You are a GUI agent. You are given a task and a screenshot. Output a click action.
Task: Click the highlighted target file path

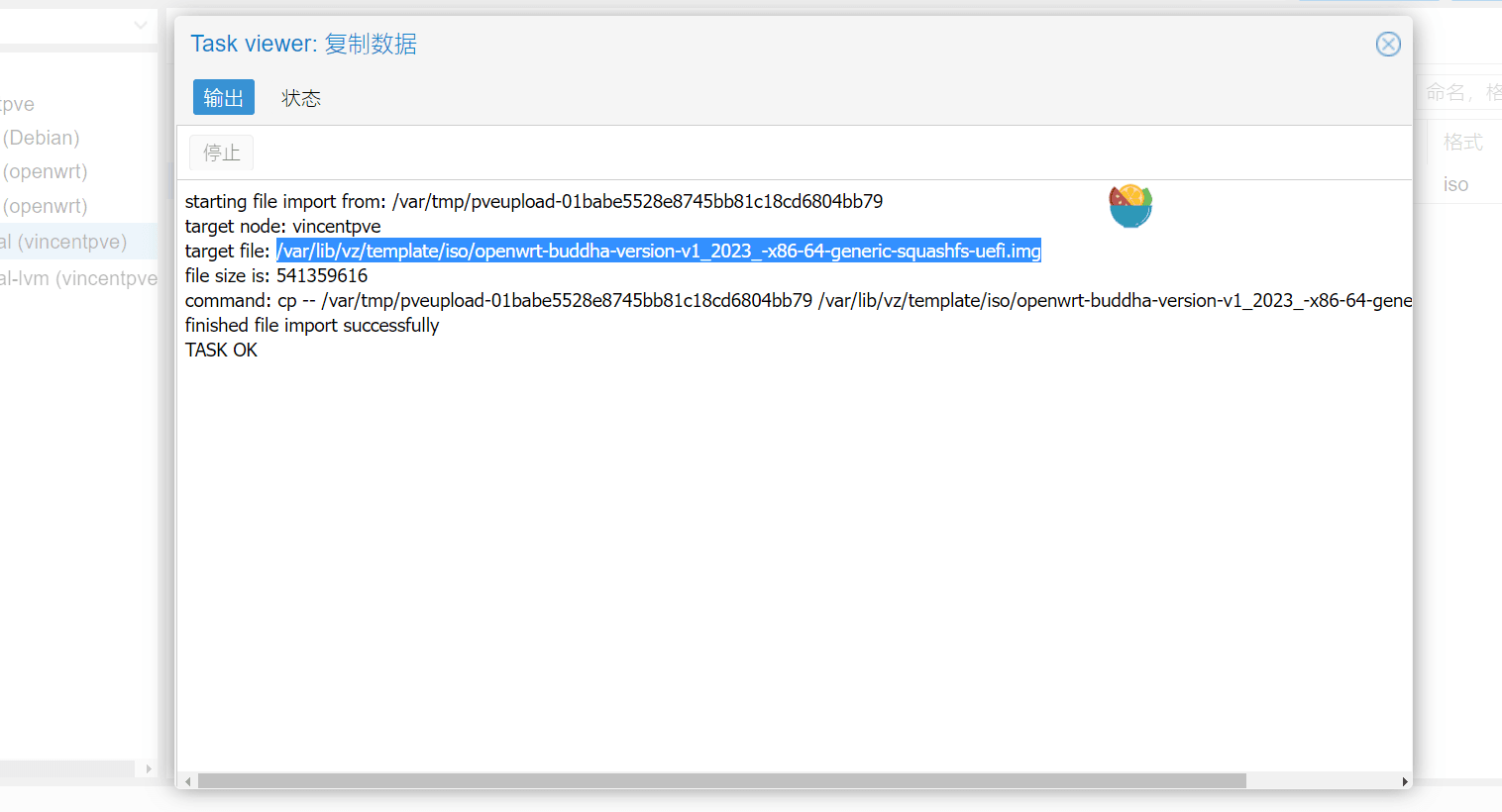pos(658,252)
